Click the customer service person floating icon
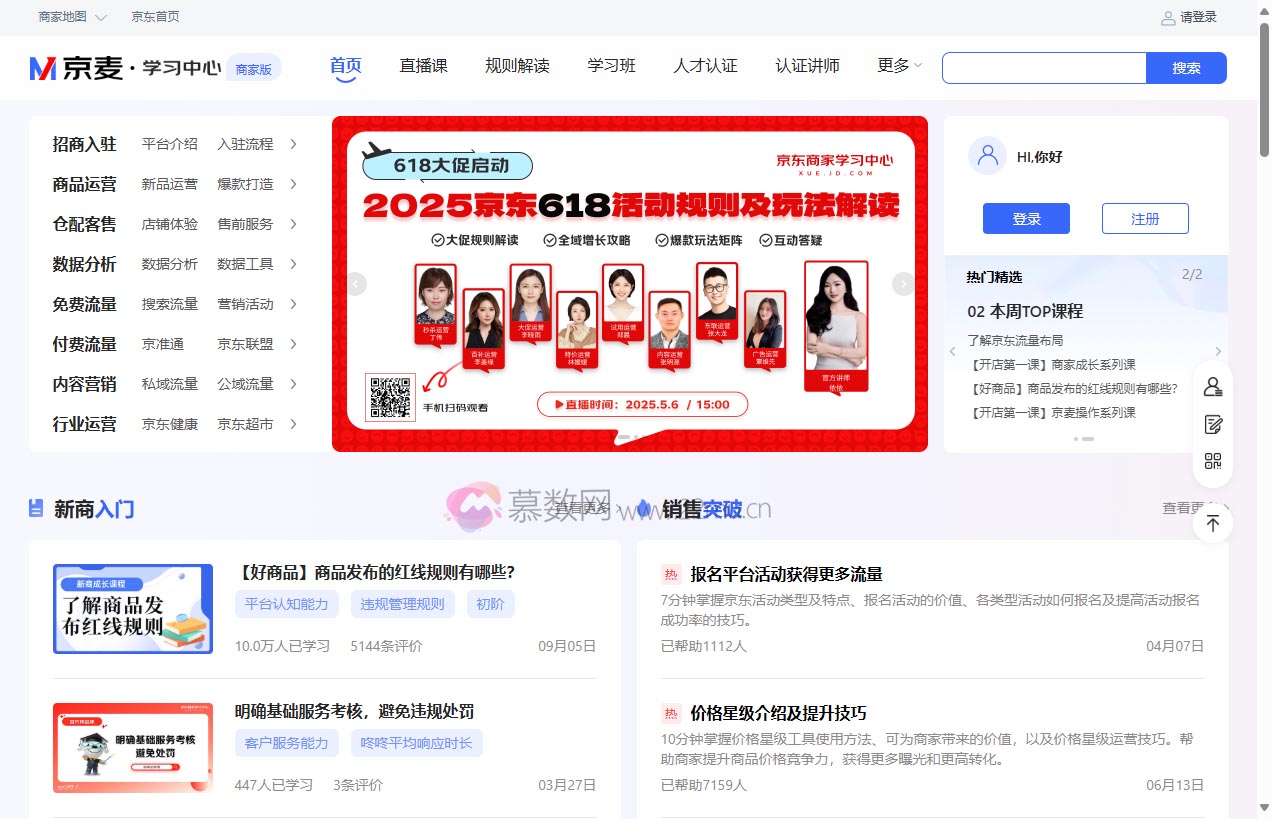Viewport: 1272px width, 819px height. (1213, 386)
